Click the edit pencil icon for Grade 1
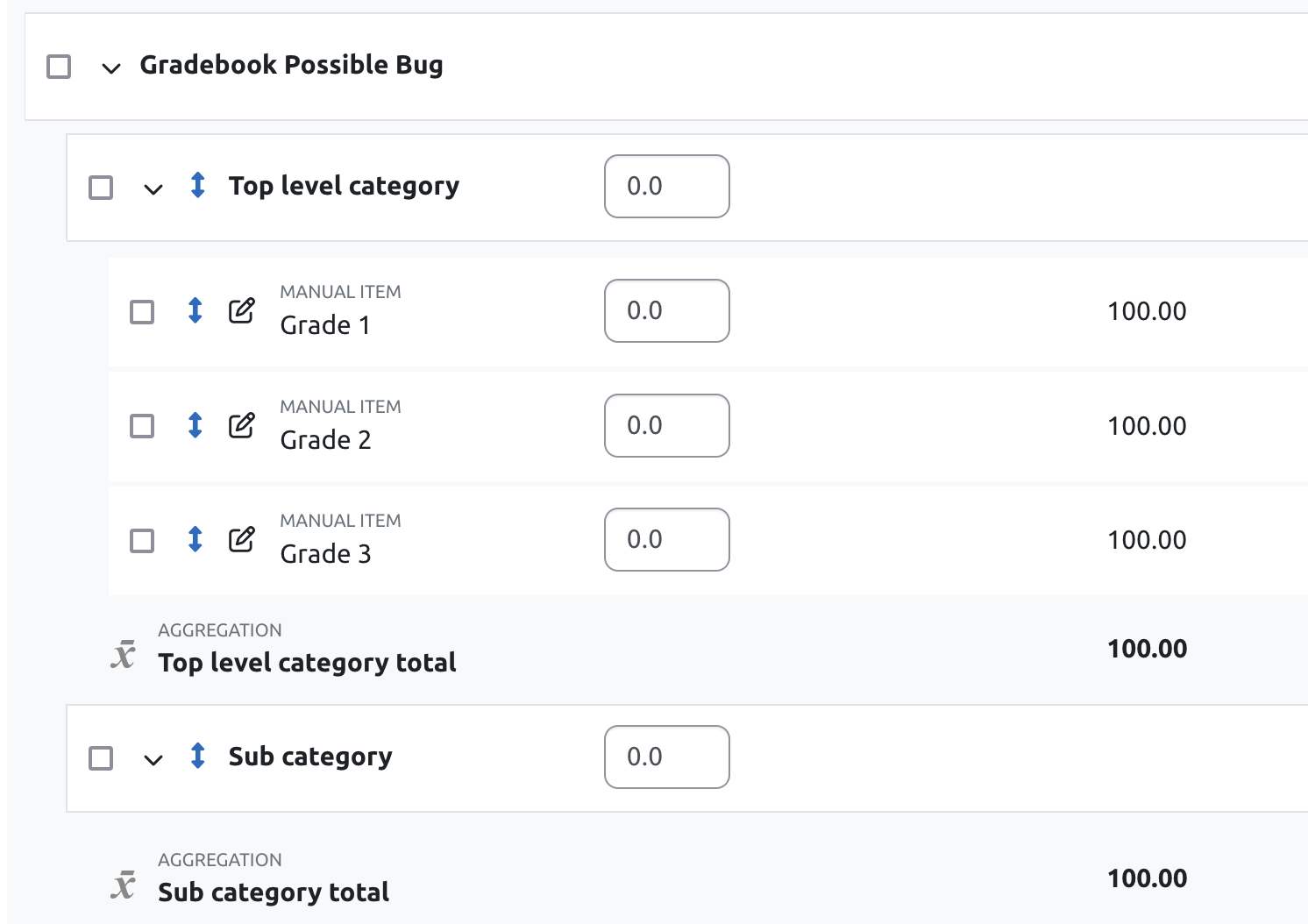 (x=242, y=310)
